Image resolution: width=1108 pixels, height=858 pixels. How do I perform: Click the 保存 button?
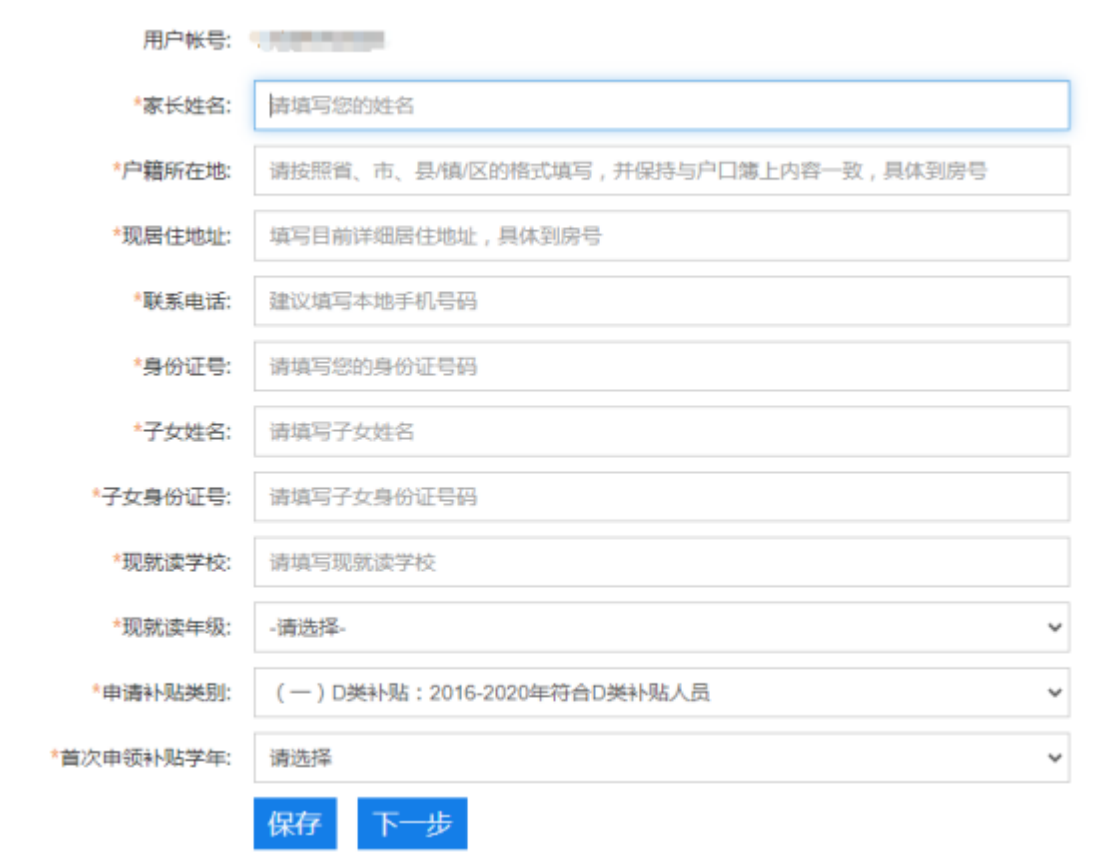[295, 823]
